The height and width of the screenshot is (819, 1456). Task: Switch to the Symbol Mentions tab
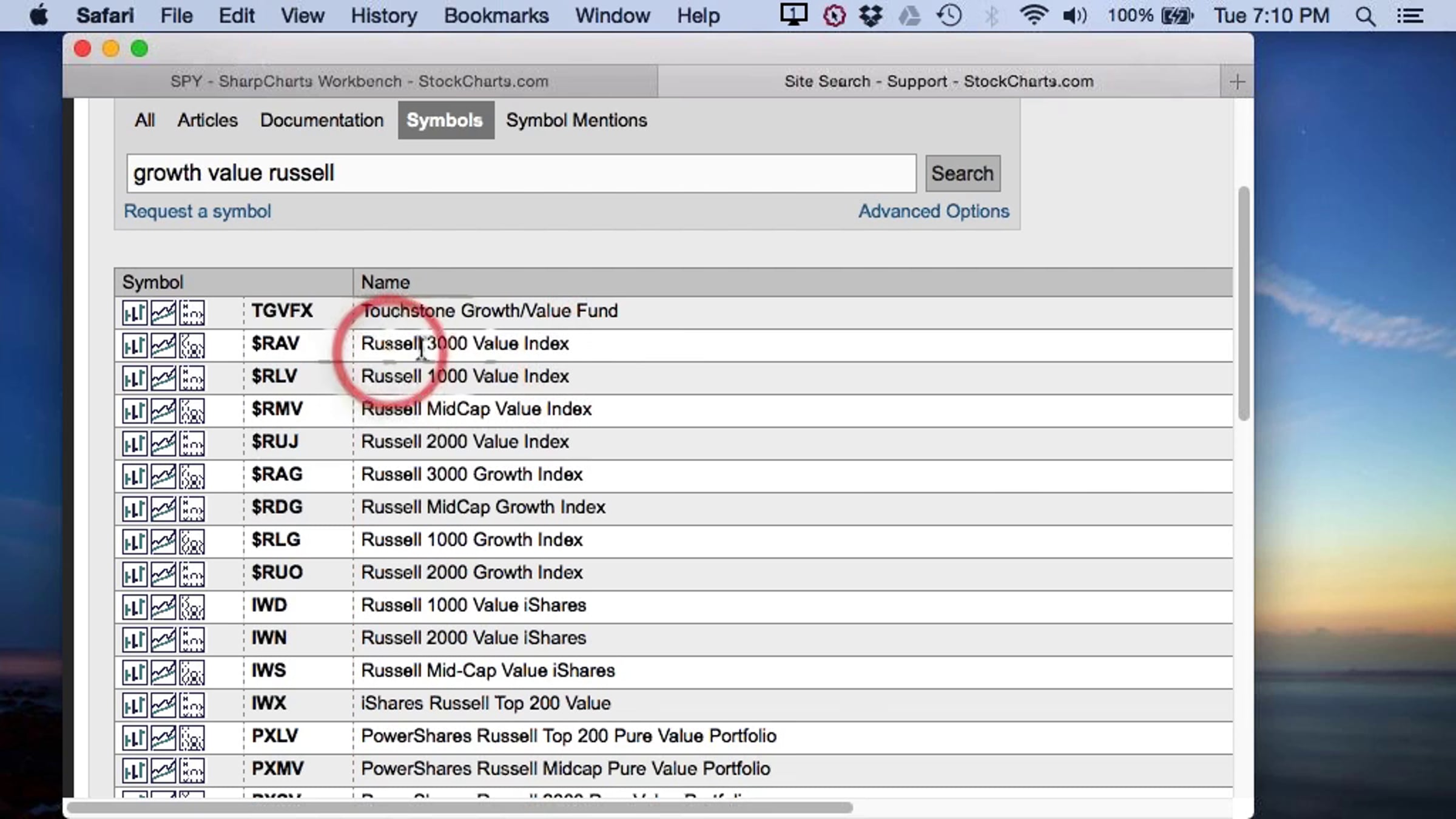tap(577, 120)
